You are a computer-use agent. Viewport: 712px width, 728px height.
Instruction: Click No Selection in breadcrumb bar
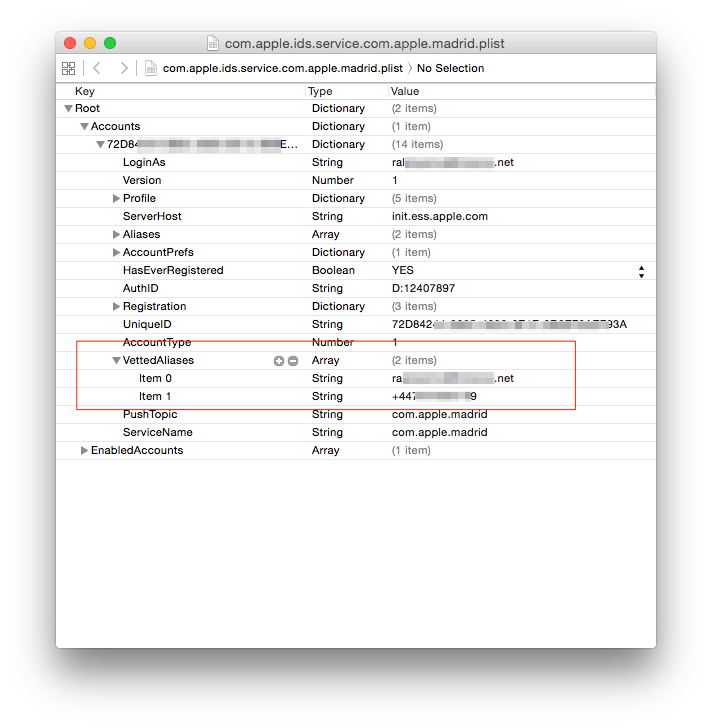[x=450, y=68]
